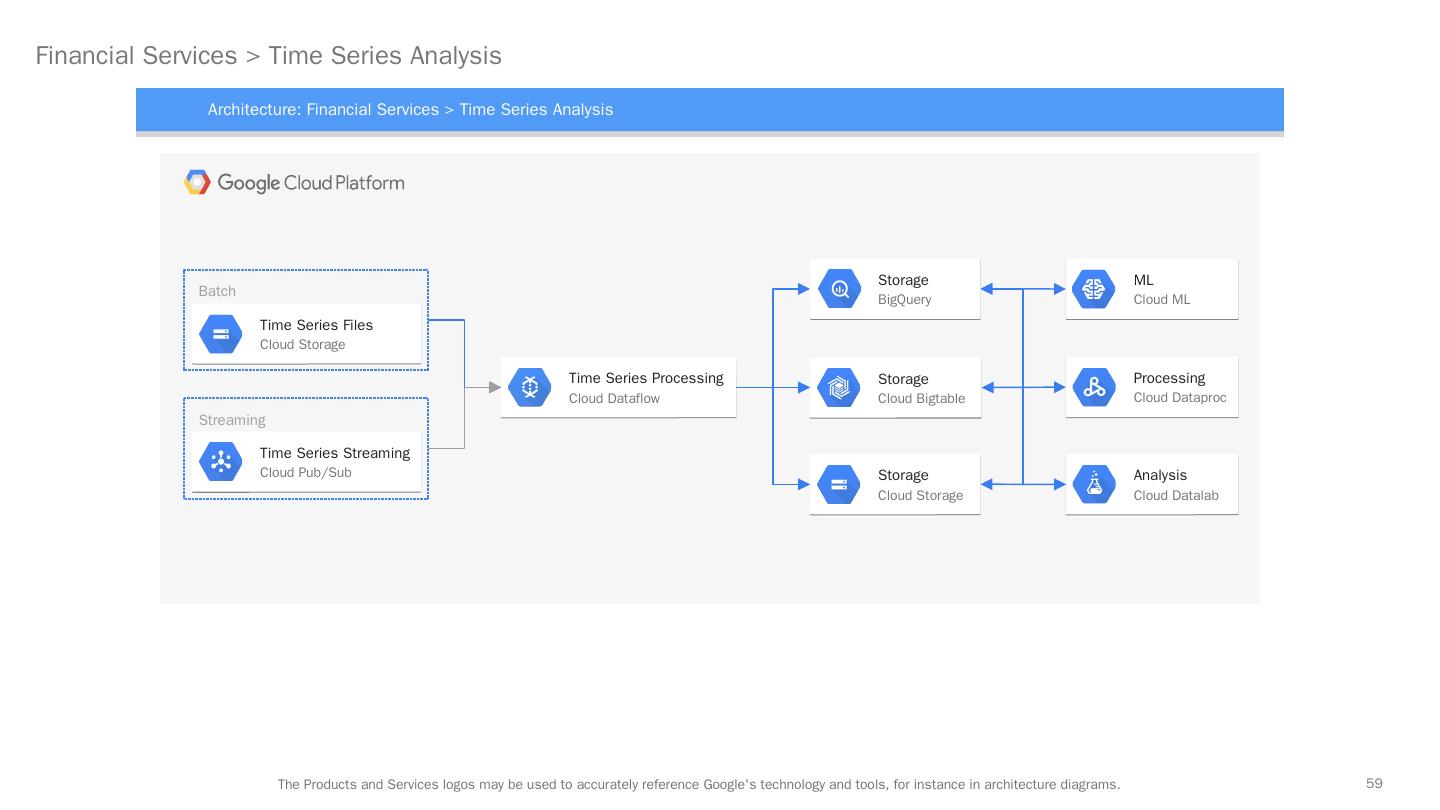Click the Batch group label
1440x810 pixels.
tap(217, 291)
